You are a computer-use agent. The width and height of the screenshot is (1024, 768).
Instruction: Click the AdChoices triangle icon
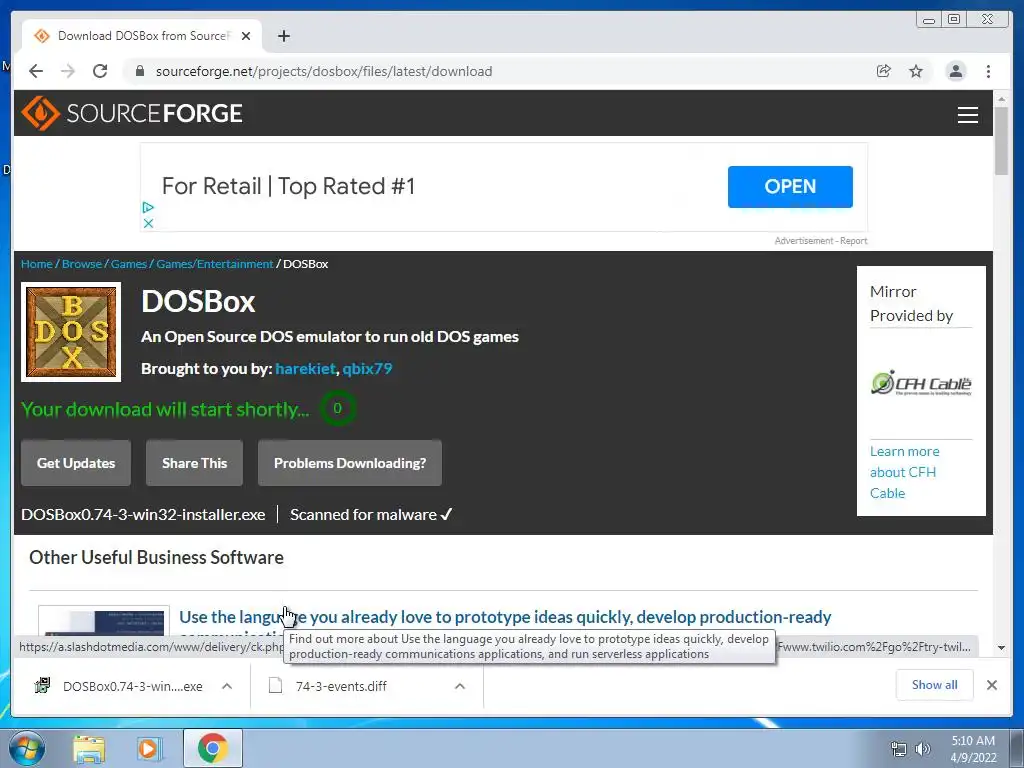(x=148, y=207)
